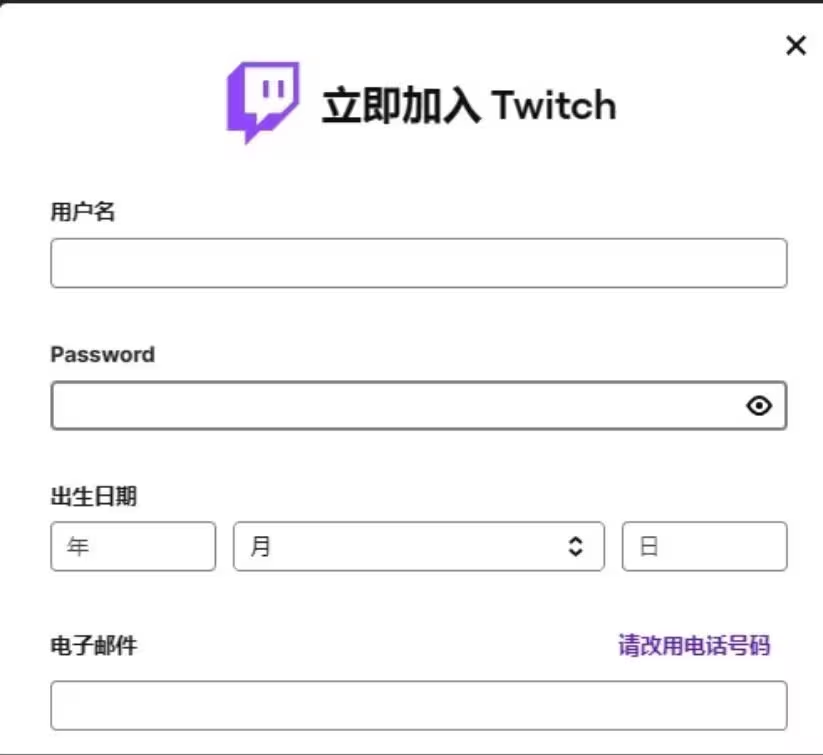The image size is (823, 755).
Task: Click the 出生日期 label
Action: (x=93, y=496)
